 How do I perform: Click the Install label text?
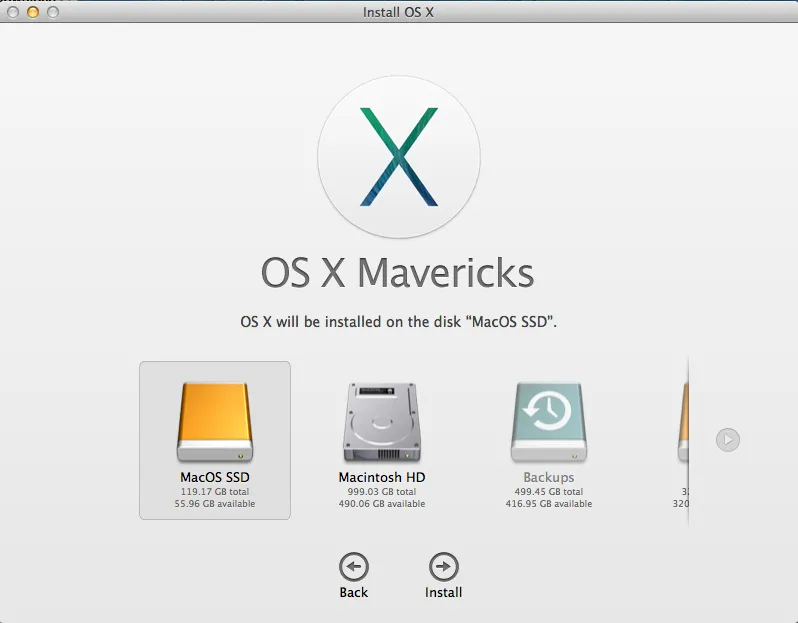click(444, 592)
